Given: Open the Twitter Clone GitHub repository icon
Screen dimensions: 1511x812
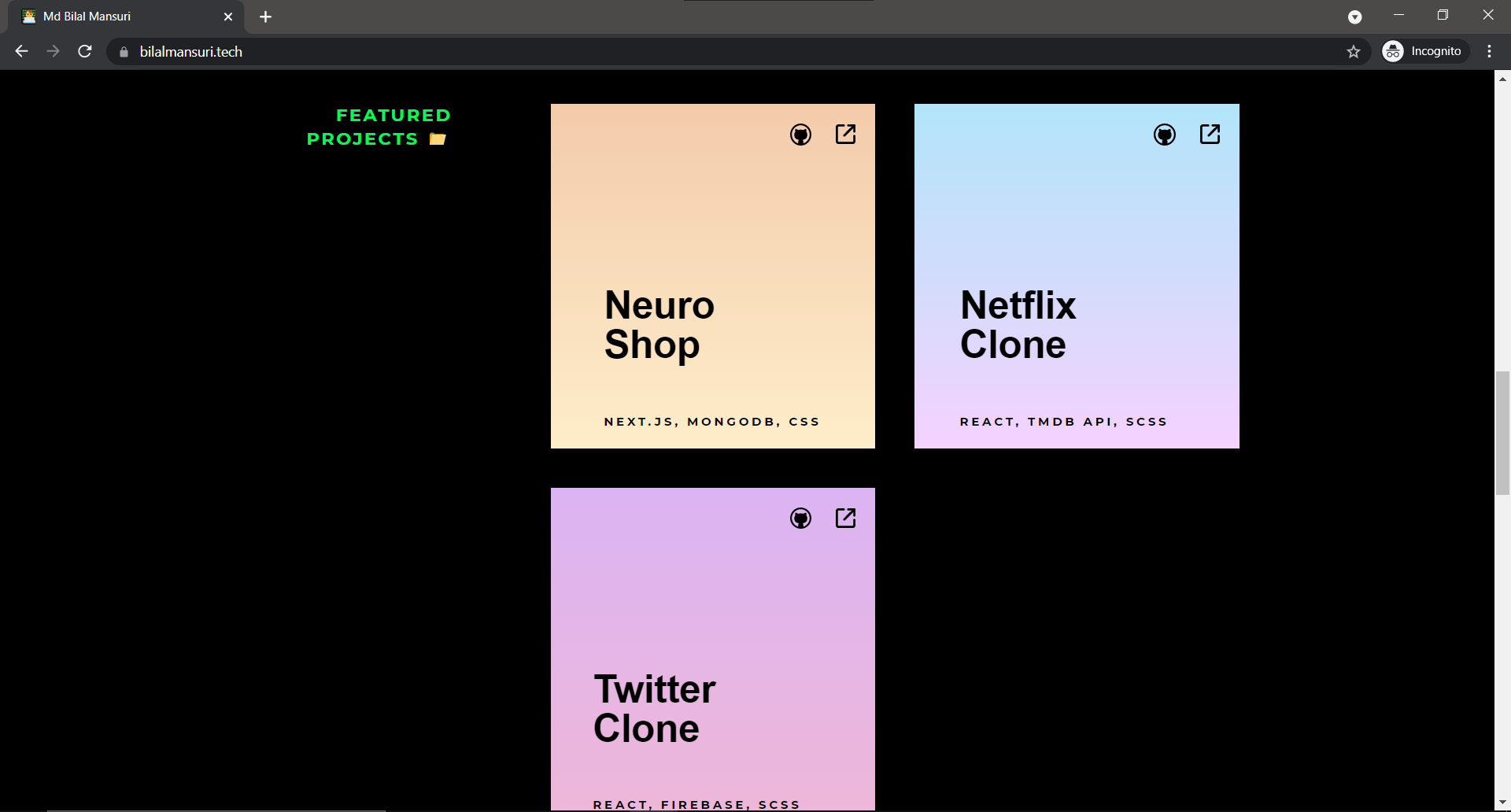Looking at the screenshot, I should coord(800,519).
